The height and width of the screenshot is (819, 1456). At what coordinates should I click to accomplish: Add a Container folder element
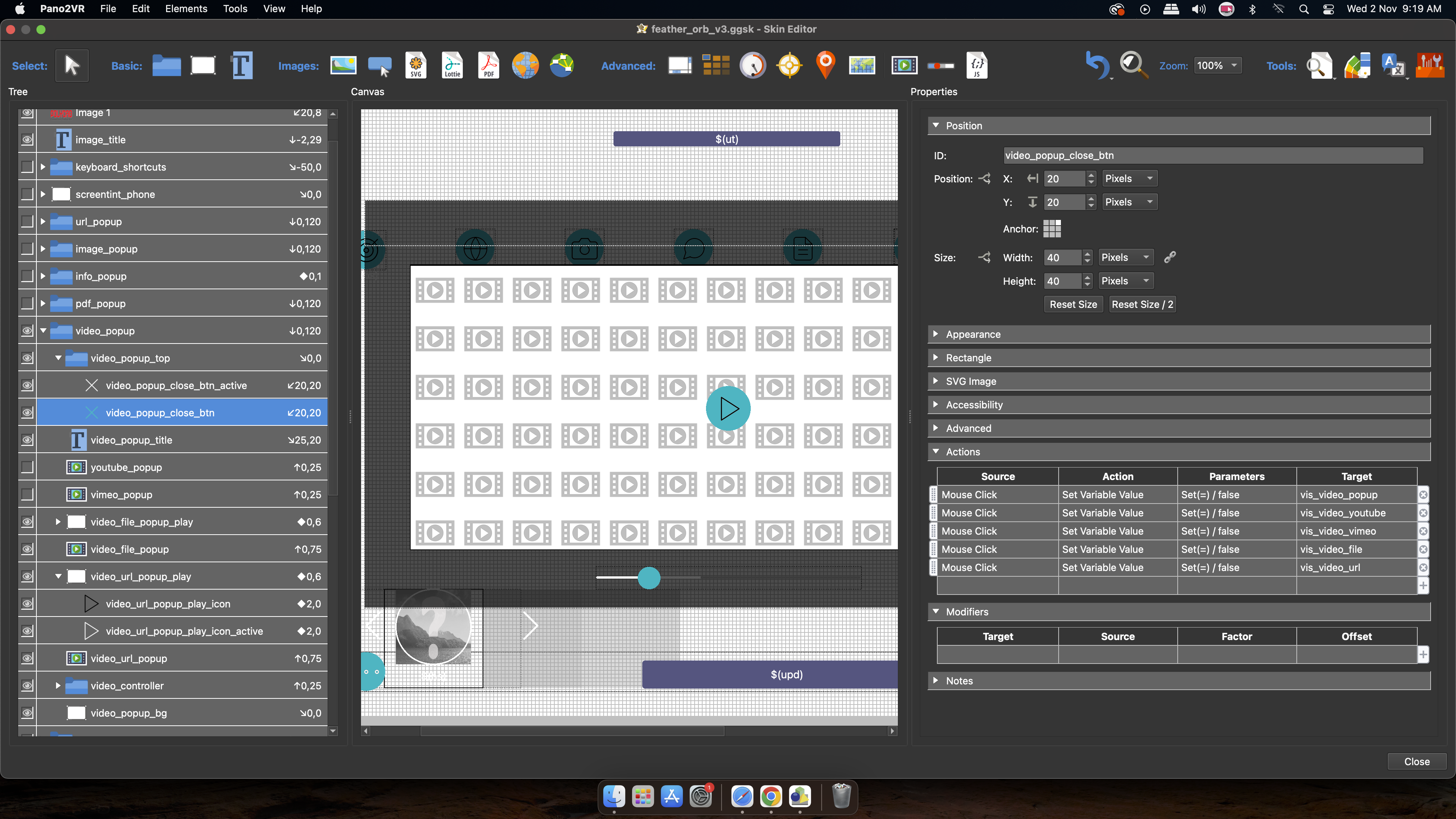[166, 66]
